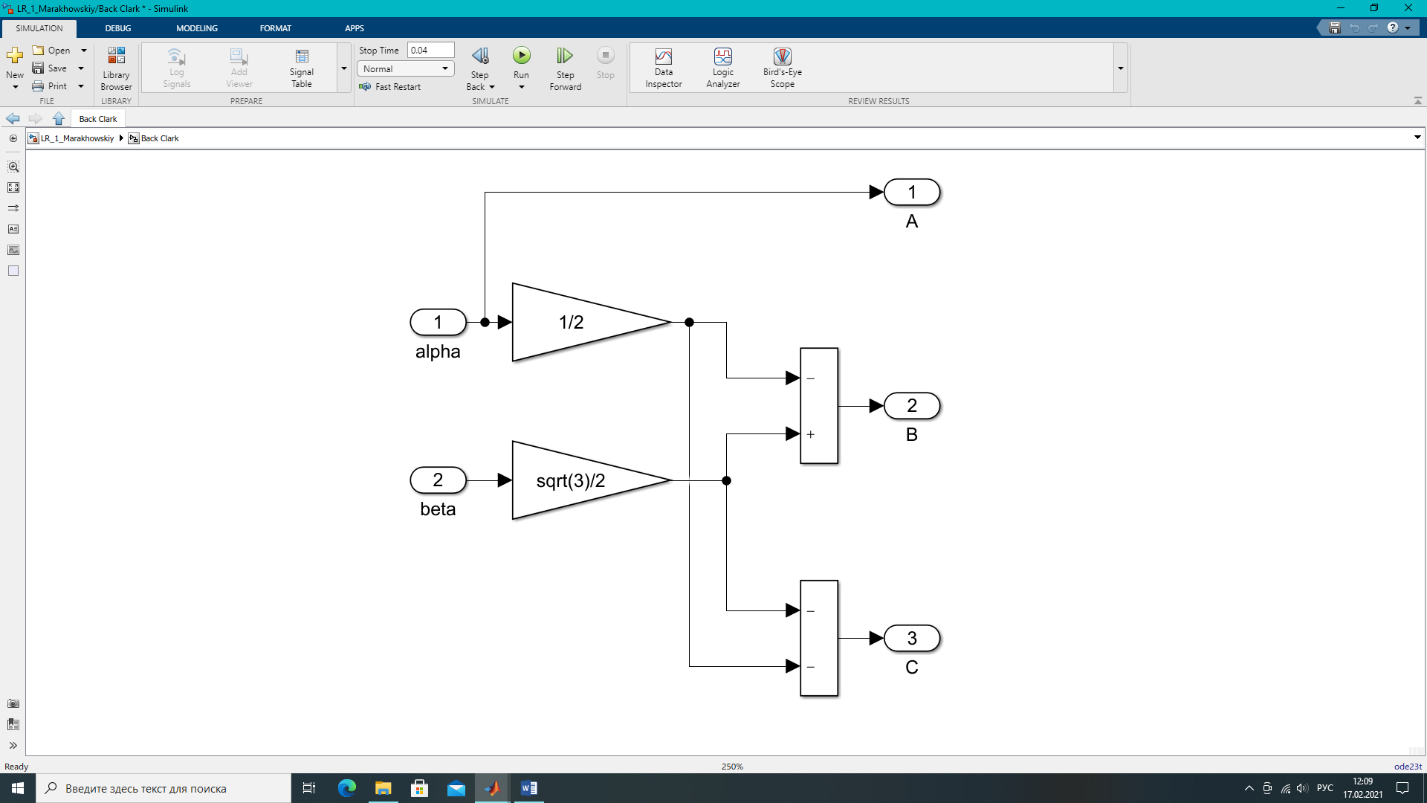Toggle the model browser circle icon
Image resolution: width=1427 pixels, height=803 pixels.
[x=13, y=138]
